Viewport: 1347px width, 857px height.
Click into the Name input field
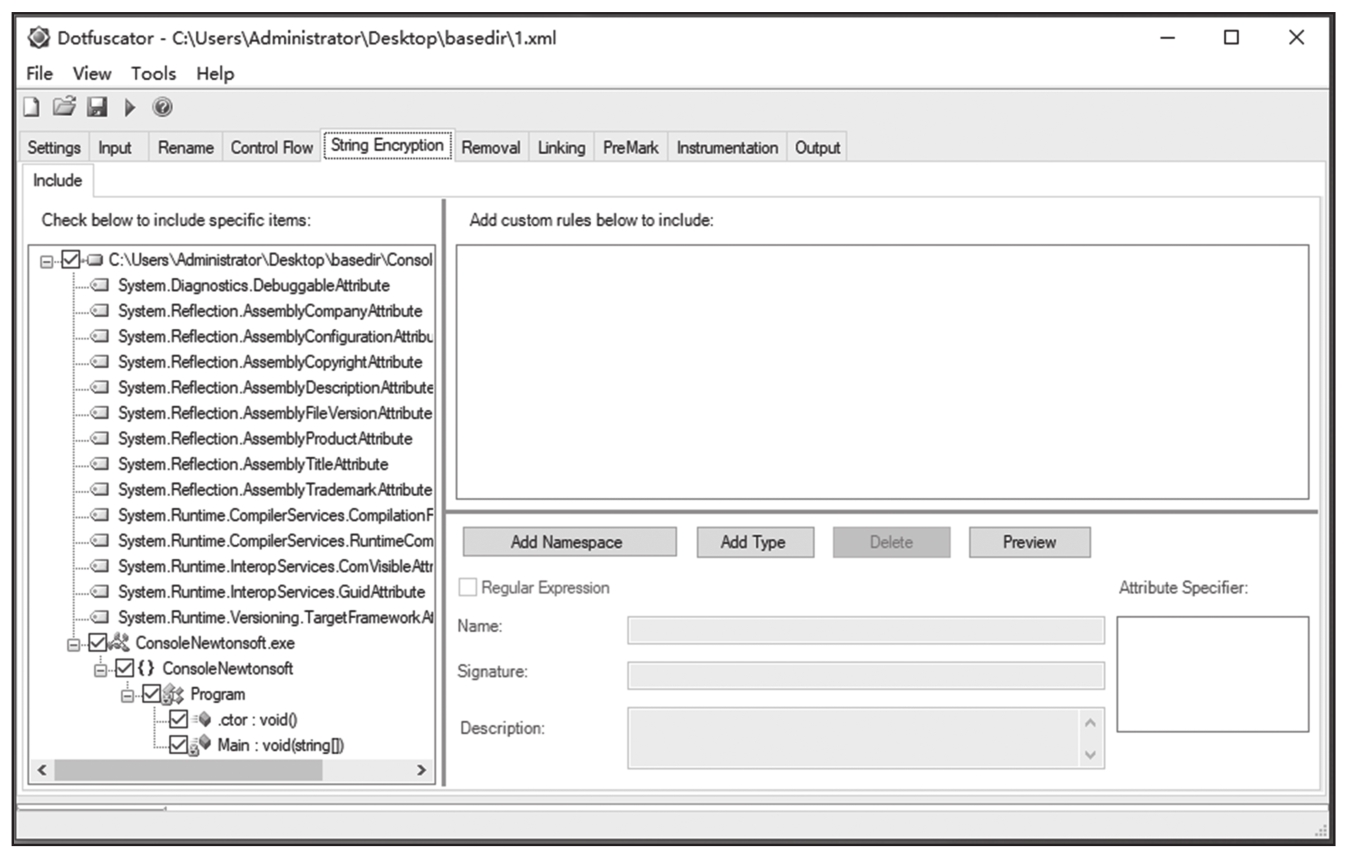coord(866,630)
